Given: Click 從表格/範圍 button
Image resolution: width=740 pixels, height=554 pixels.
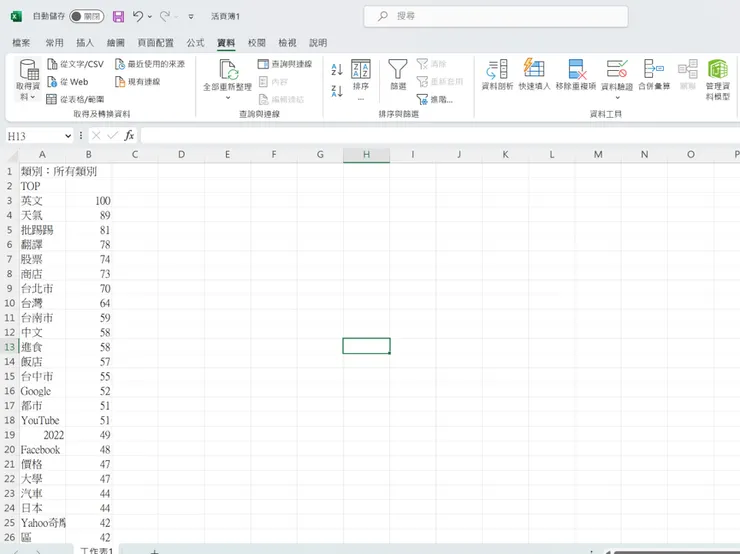Looking at the screenshot, I should pos(75,99).
